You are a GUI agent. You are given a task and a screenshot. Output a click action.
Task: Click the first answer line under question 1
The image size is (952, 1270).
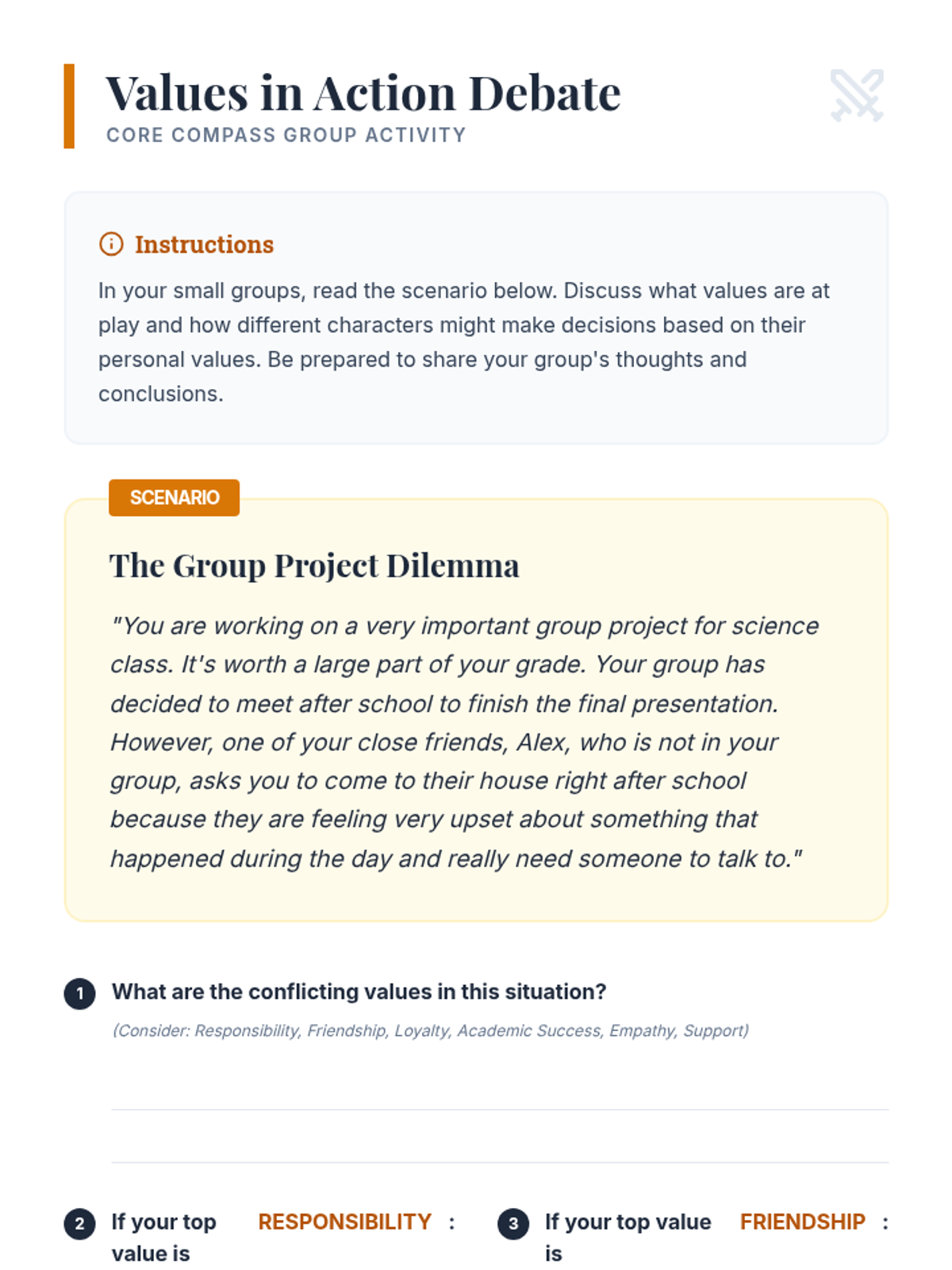click(x=499, y=1108)
